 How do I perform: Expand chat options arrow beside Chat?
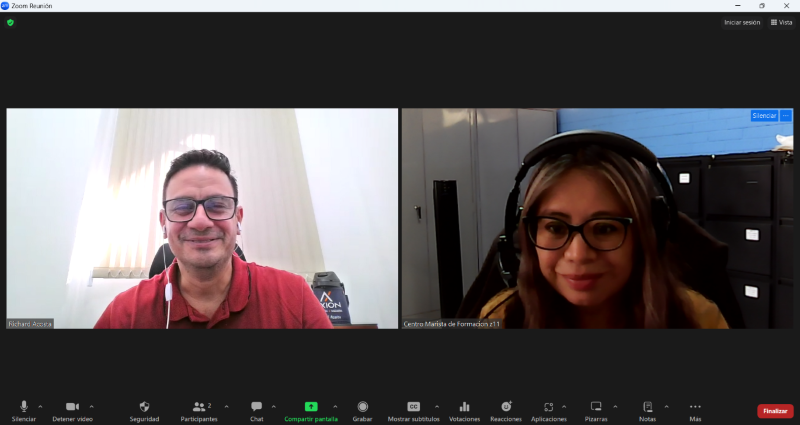click(x=273, y=407)
